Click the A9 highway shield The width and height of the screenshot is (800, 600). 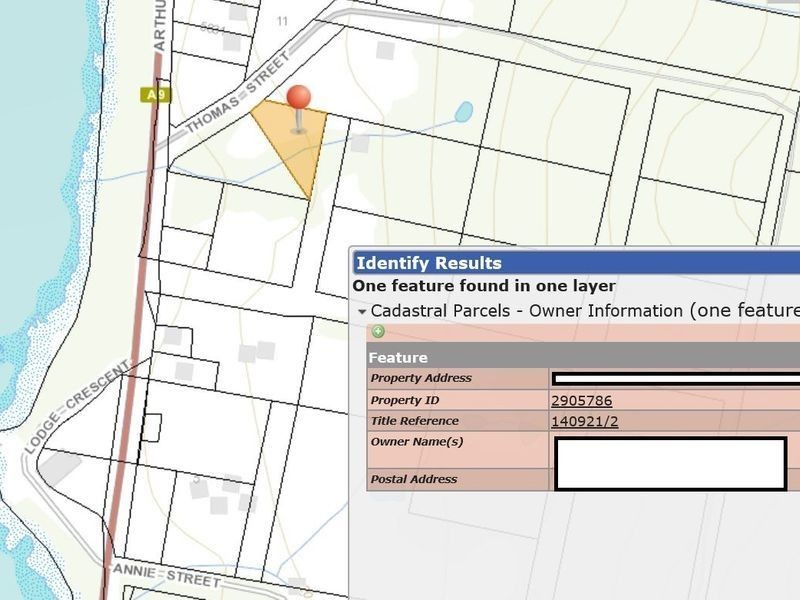tap(156, 95)
